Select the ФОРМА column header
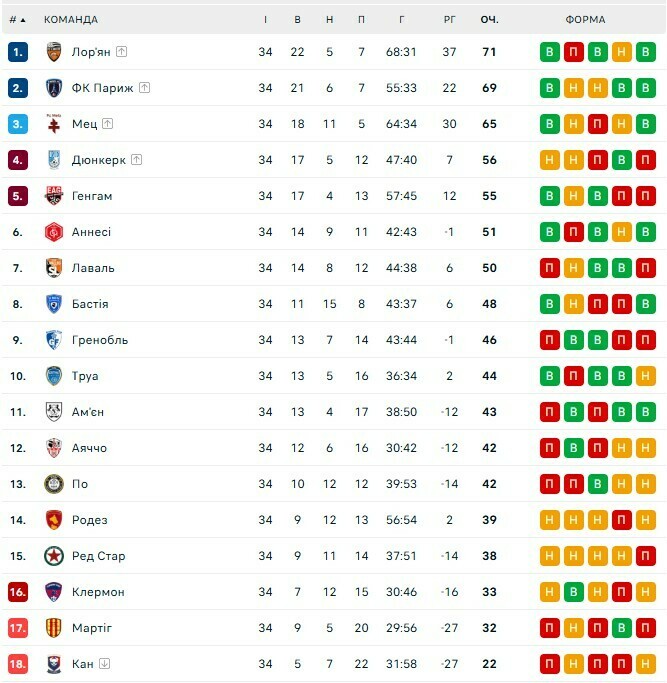Image resolution: width=667 pixels, height=683 pixels. [x=585, y=19]
